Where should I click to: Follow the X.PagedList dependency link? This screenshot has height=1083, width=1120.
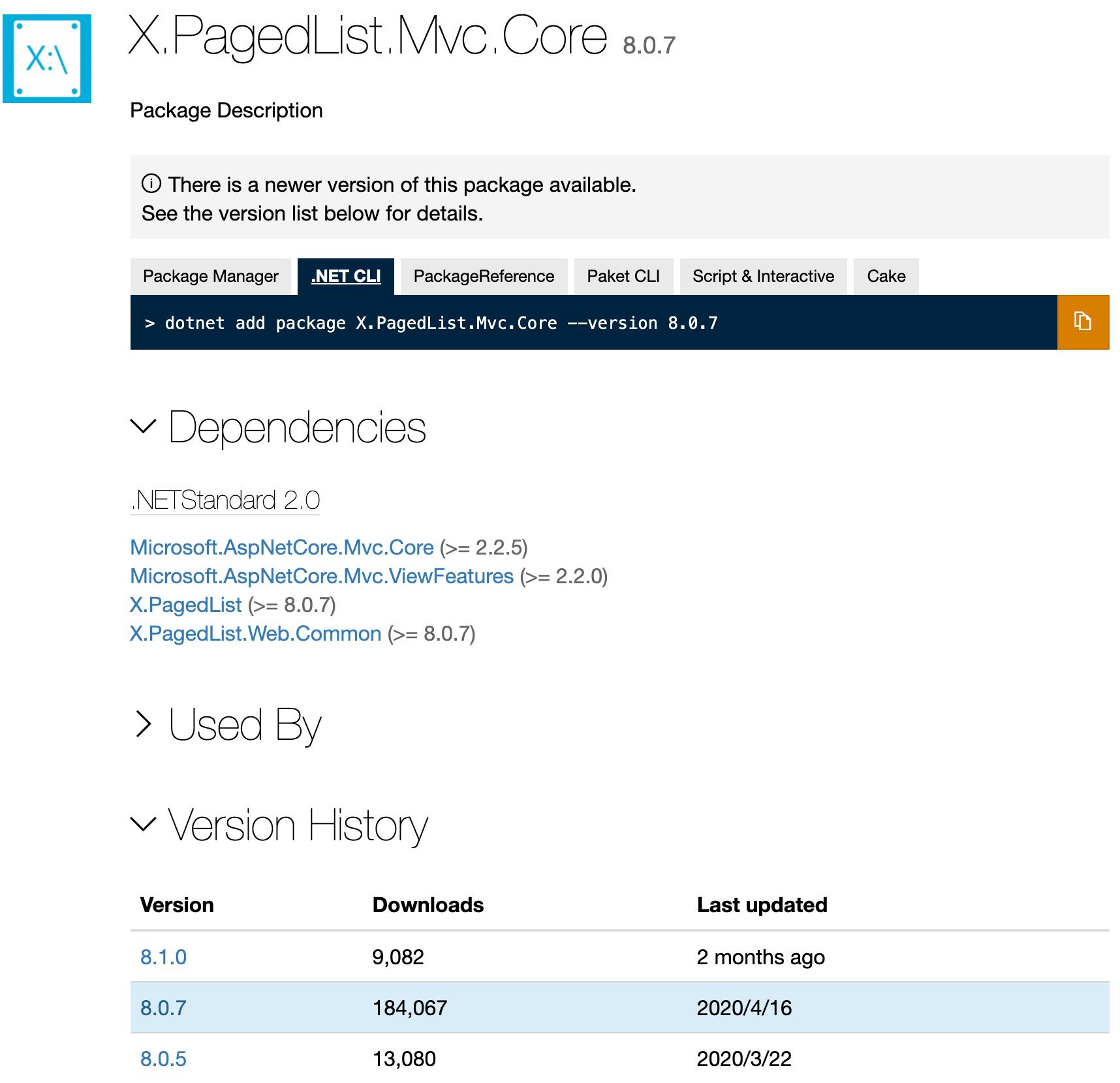[186, 605]
